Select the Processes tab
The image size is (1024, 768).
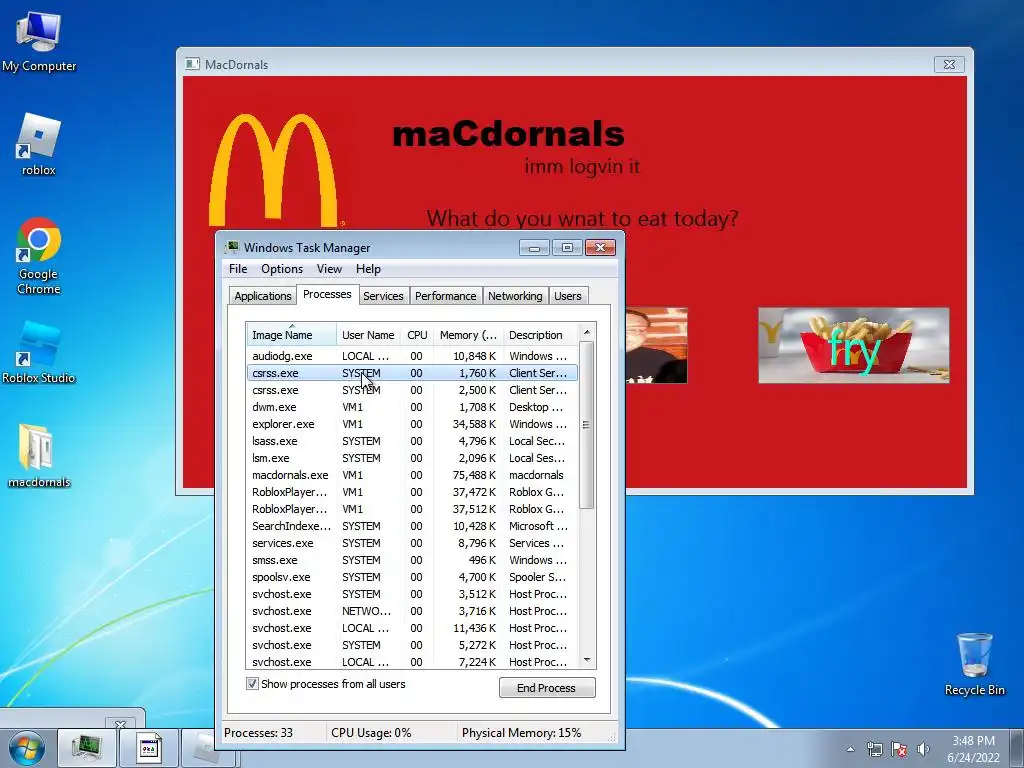327,295
